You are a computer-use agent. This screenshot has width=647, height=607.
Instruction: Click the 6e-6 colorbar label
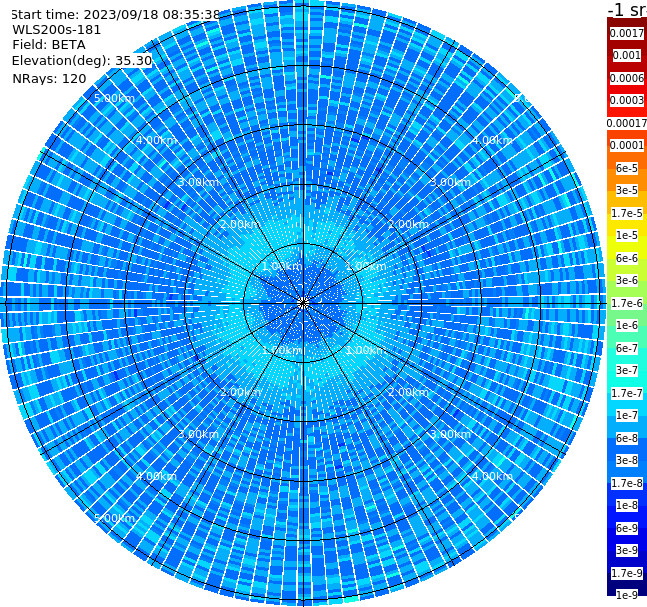627,258
